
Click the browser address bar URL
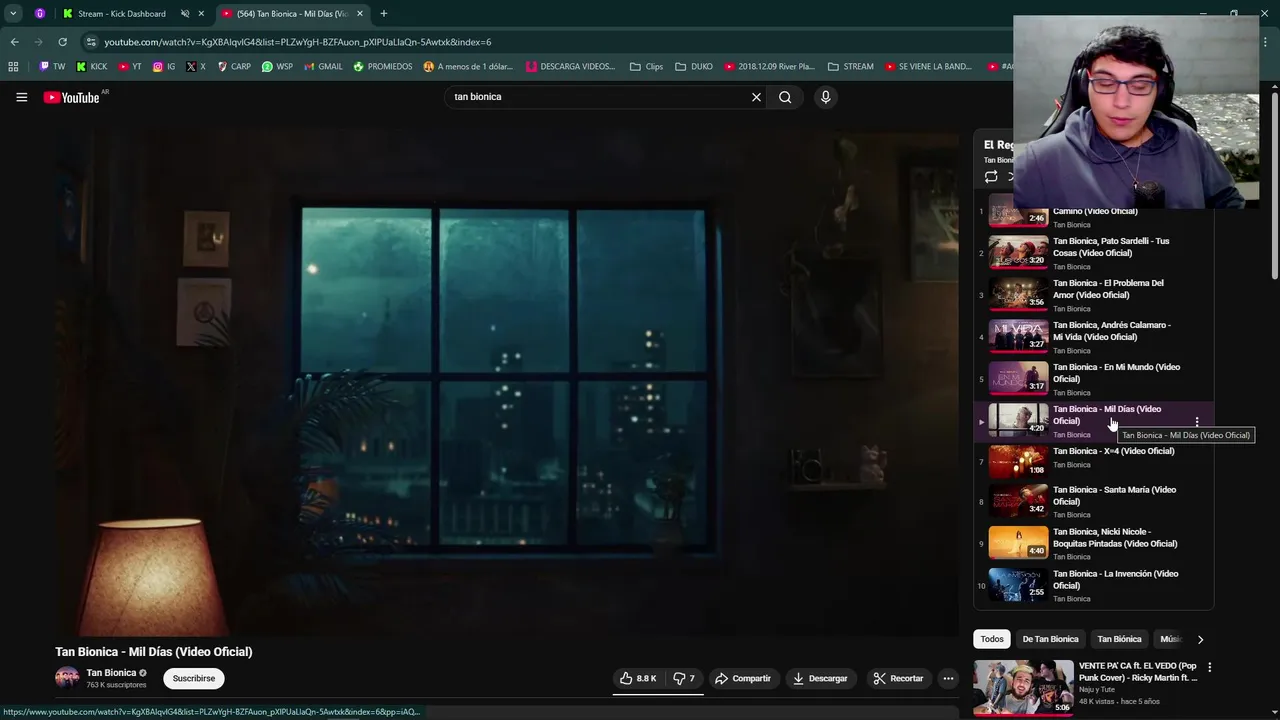coord(298,42)
